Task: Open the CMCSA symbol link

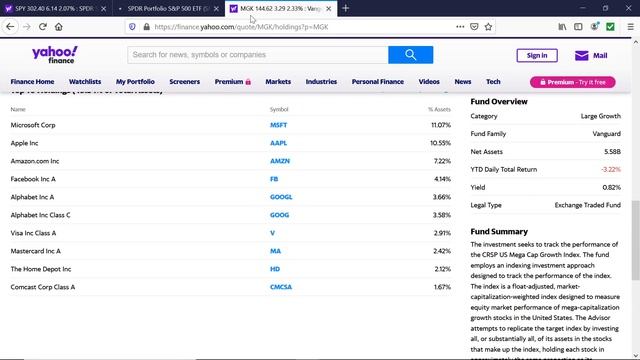Action: click(281, 287)
